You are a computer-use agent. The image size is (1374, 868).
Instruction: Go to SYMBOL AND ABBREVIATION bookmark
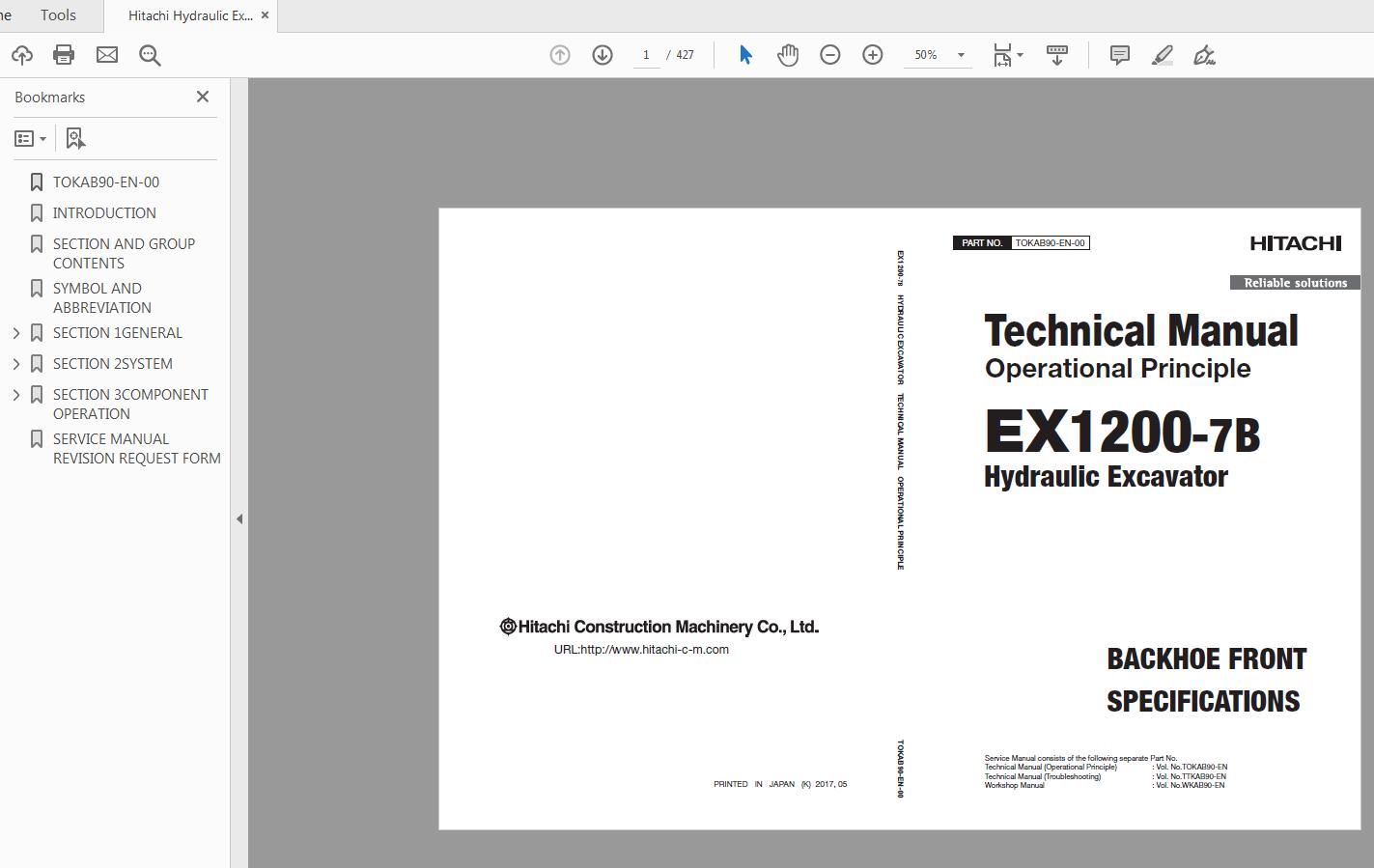pyautogui.click(x=102, y=297)
